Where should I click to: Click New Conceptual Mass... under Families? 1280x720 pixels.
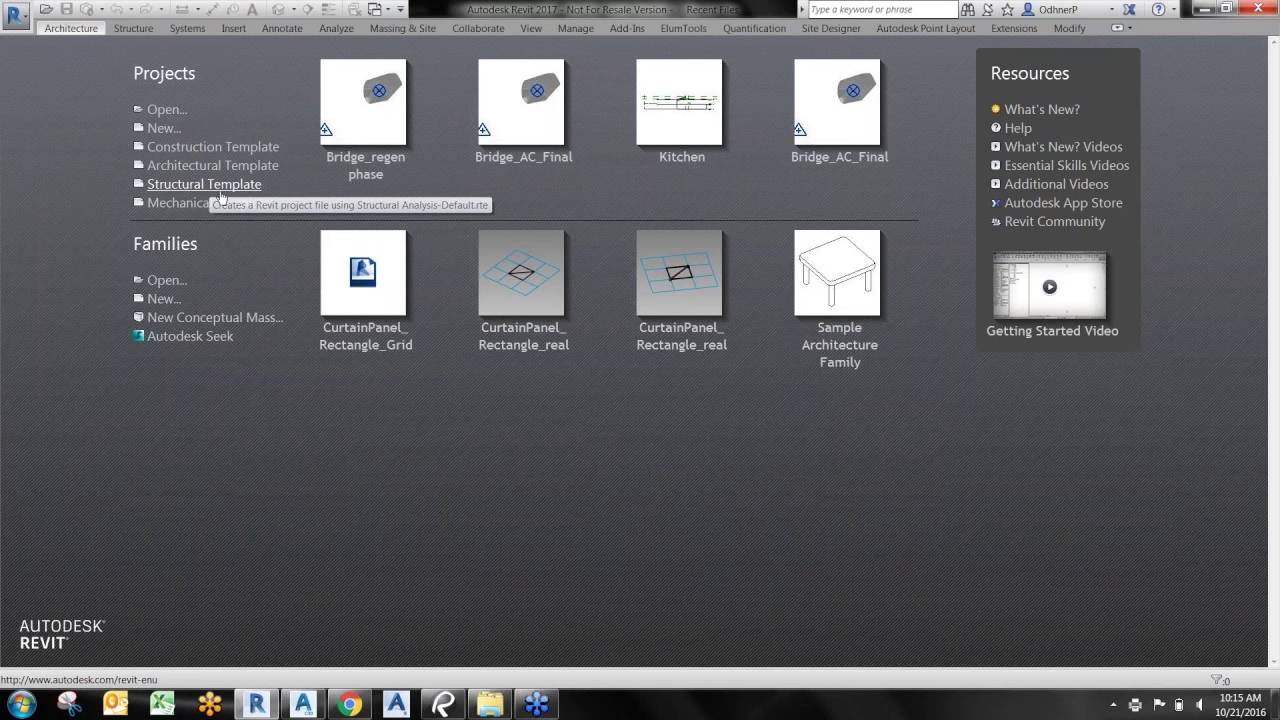click(215, 318)
